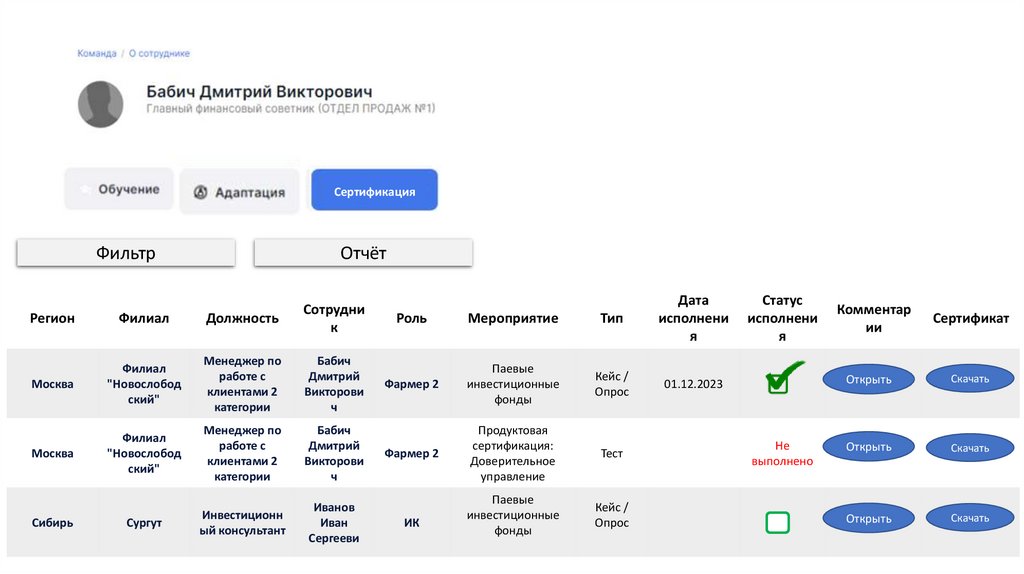Download certificate for first Москва row
The width and height of the screenshot is (1024, 574).
click(969, 378)
